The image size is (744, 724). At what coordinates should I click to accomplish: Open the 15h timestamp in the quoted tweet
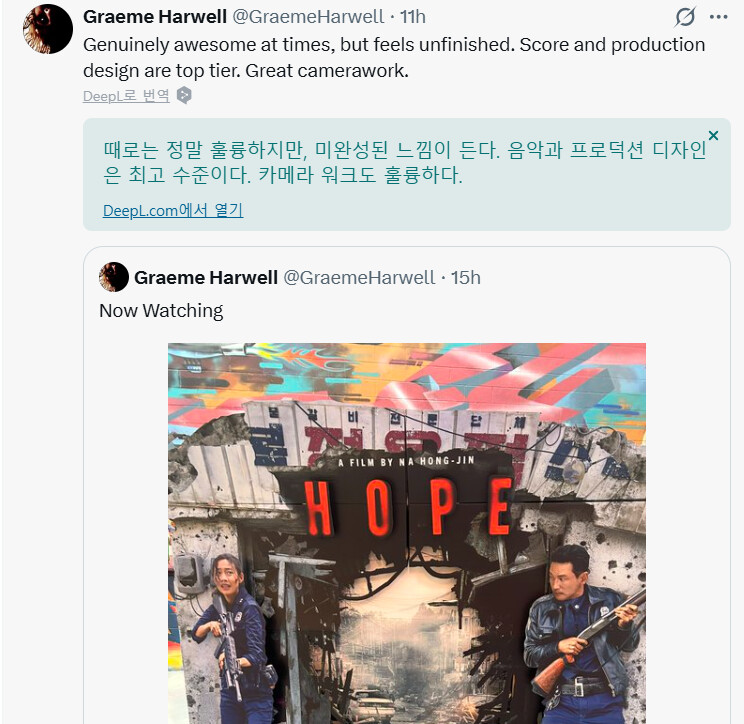(465, 278)
